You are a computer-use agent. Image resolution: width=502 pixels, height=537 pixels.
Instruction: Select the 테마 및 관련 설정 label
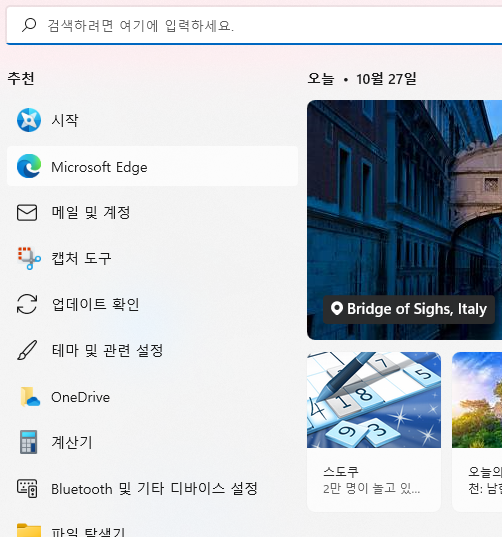107,350
